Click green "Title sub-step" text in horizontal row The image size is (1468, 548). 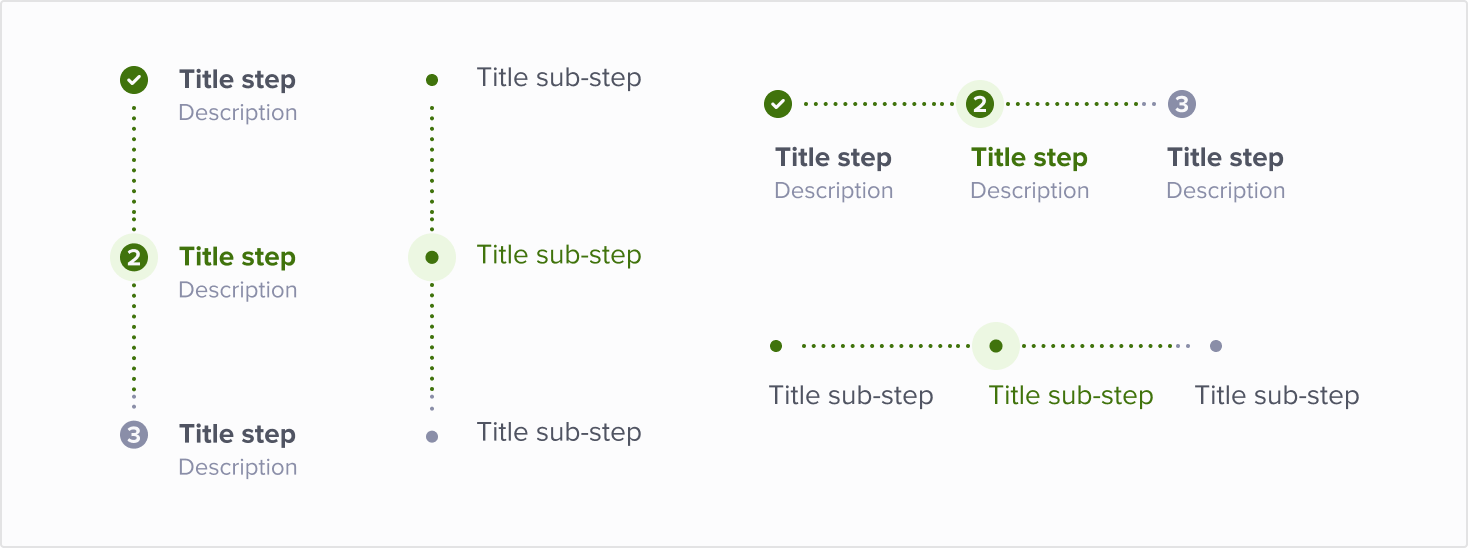[x=1071, y=396]
